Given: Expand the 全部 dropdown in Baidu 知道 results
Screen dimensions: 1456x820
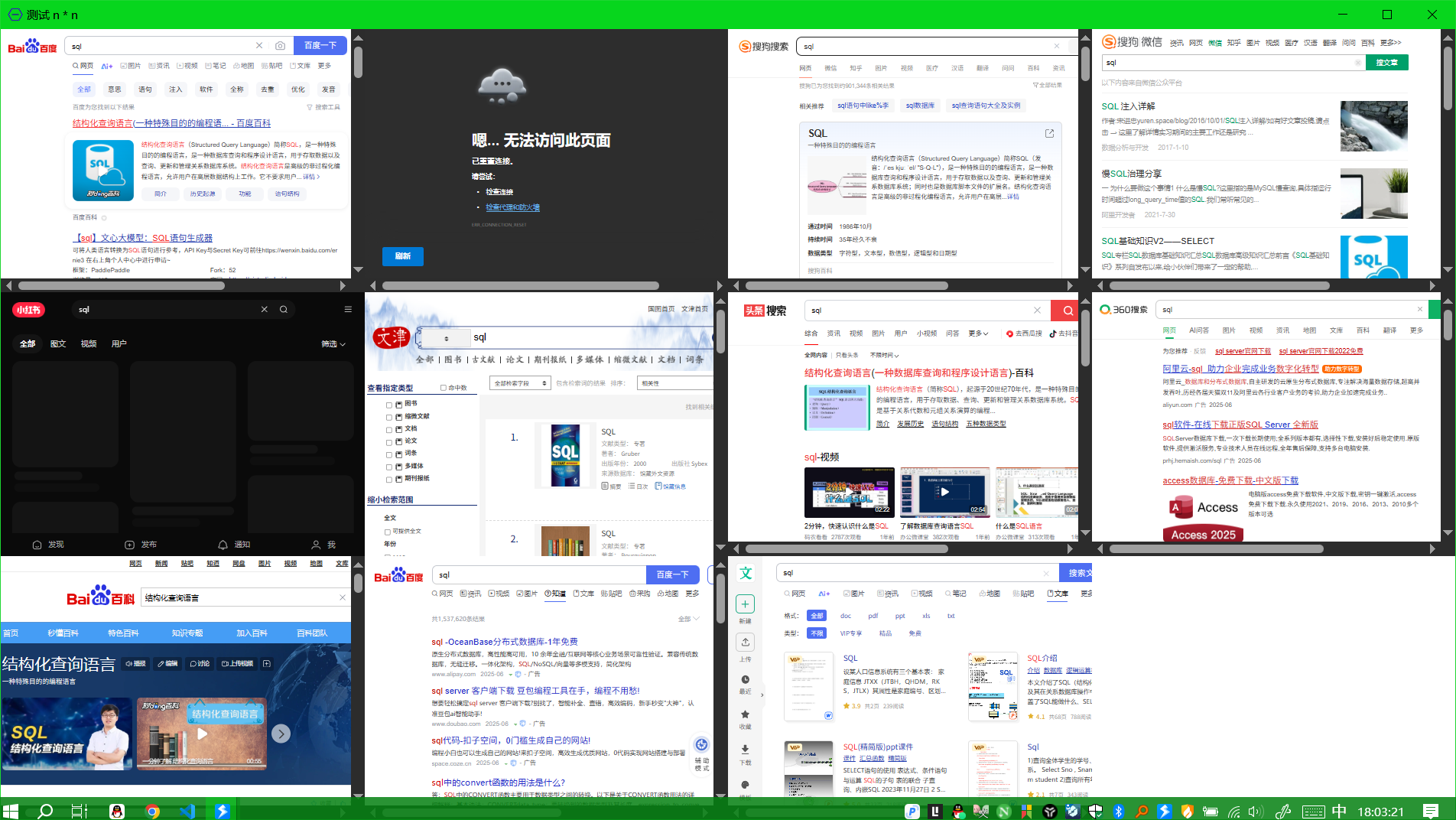Looking at the screenshot, I should click(688, 619).
